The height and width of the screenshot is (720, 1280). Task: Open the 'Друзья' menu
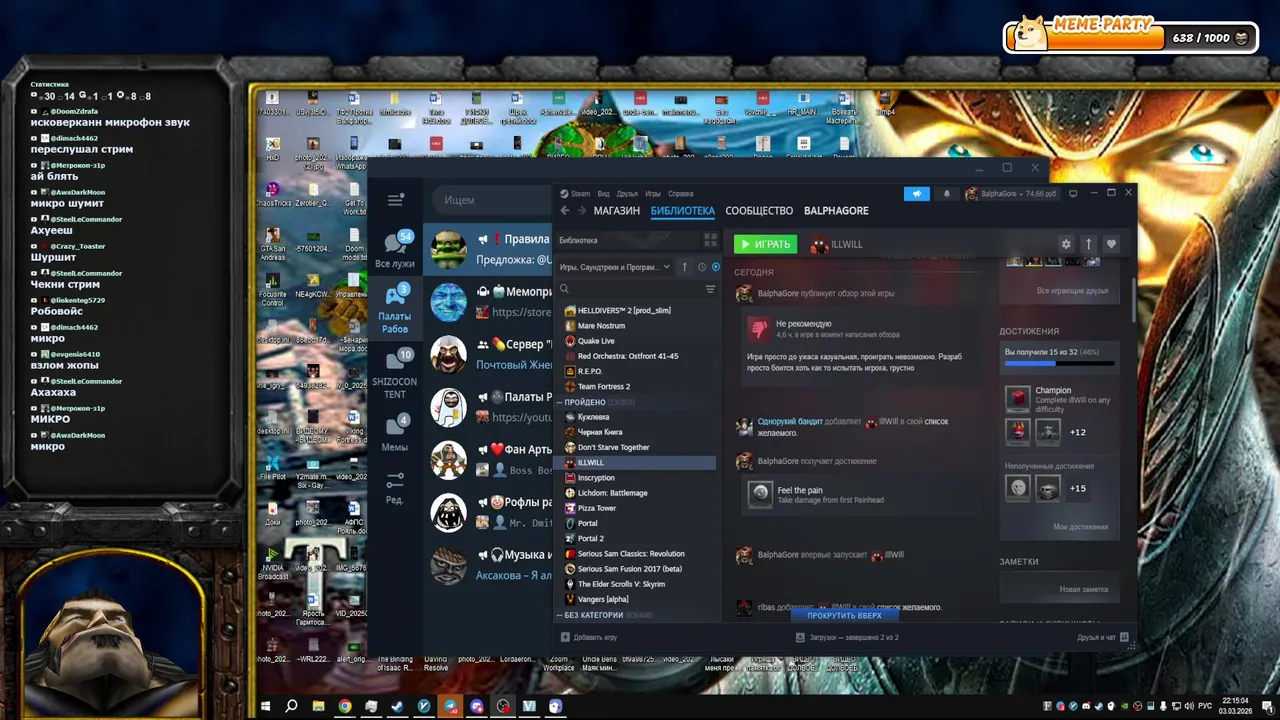click(627, 194)
